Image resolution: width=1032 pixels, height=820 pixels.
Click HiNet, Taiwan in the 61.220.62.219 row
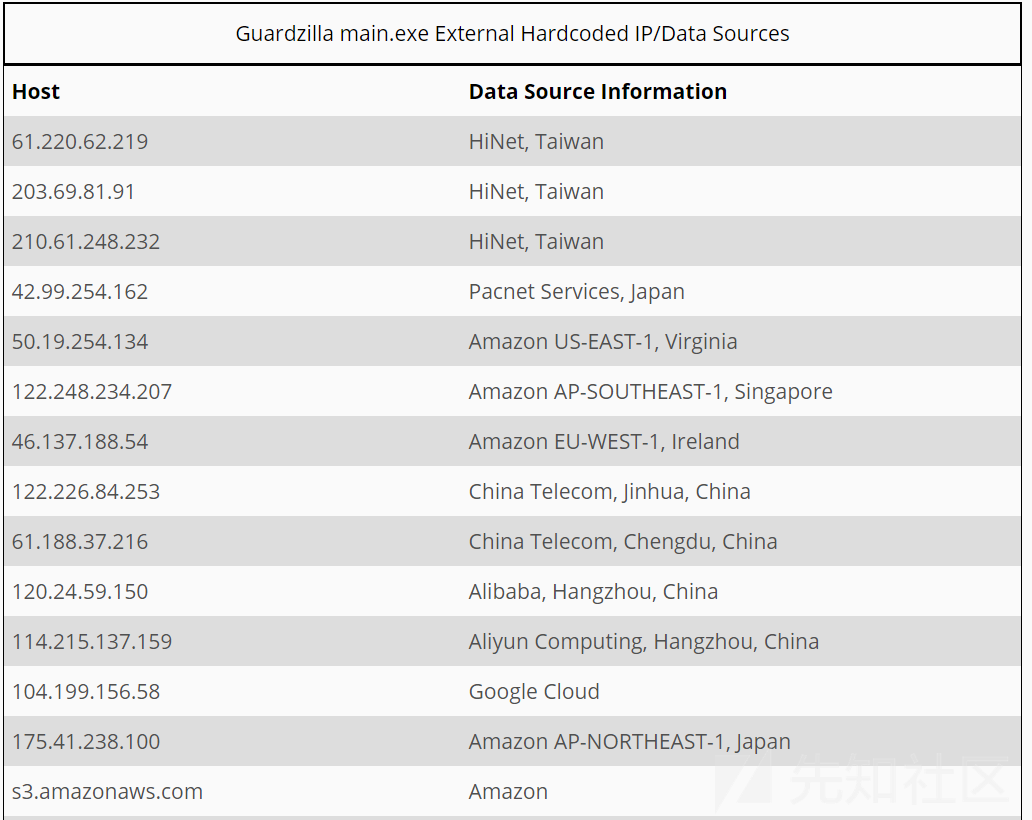click(536, 141)
